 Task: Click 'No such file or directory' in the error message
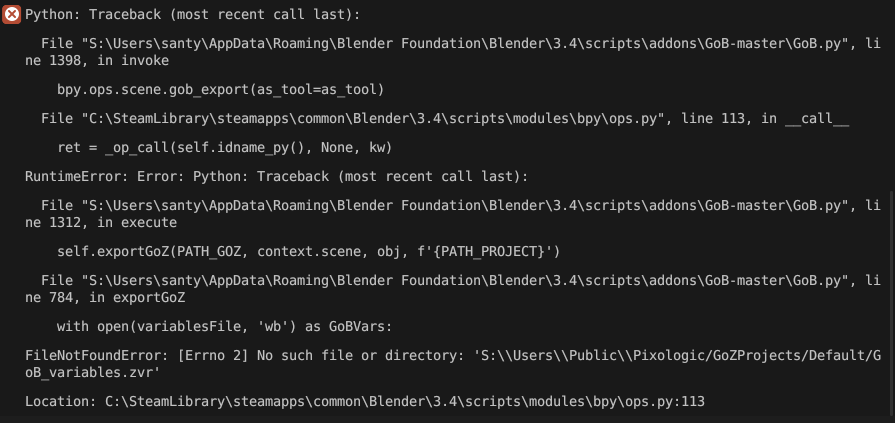(357, 356)
